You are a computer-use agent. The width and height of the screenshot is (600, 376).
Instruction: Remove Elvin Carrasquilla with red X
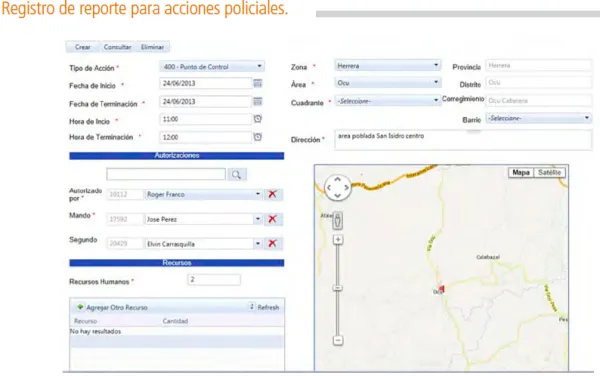(272, 244)
